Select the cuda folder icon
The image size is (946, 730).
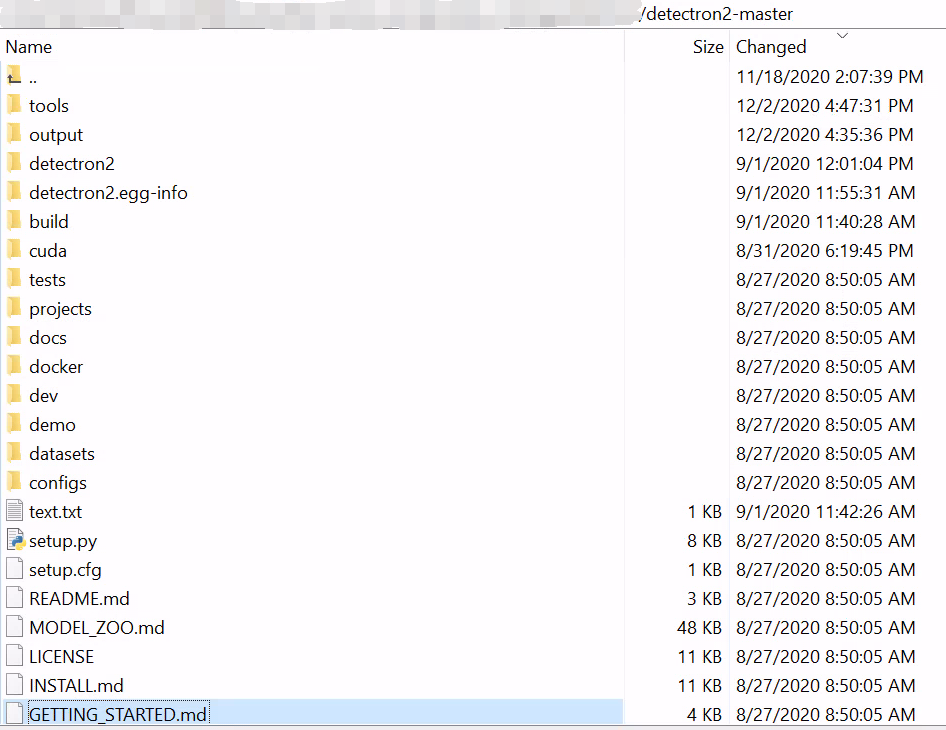[14, 250]
